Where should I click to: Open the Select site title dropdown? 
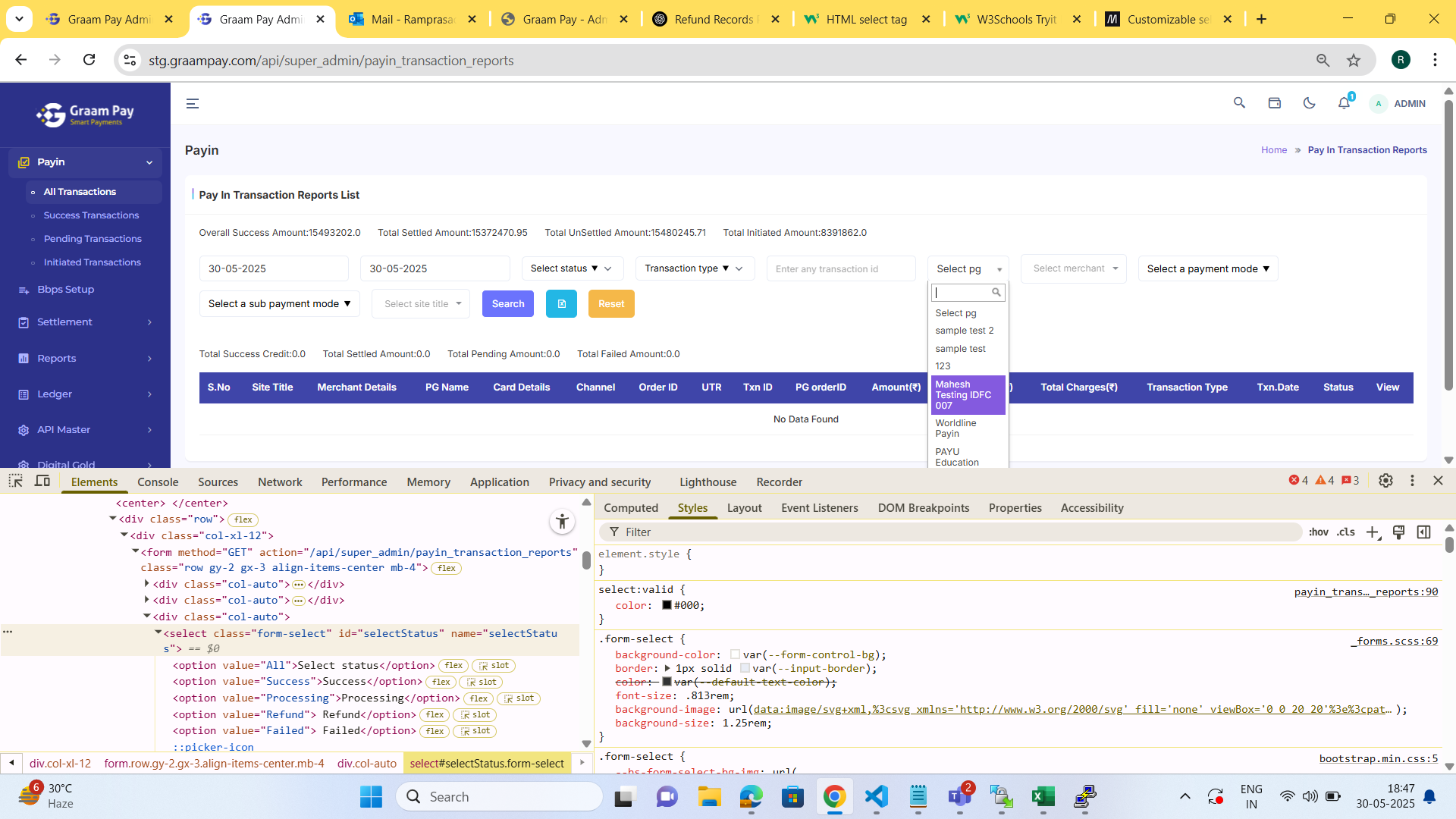421,304
